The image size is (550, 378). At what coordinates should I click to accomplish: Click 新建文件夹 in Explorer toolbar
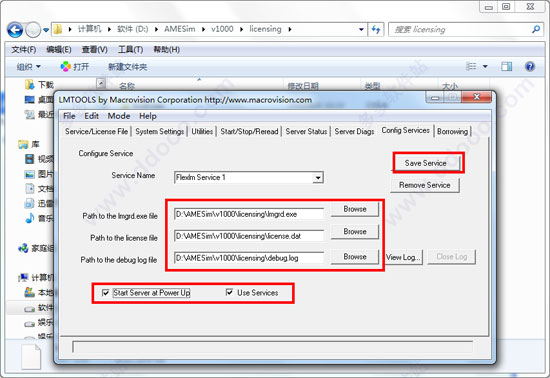[127, 67]
